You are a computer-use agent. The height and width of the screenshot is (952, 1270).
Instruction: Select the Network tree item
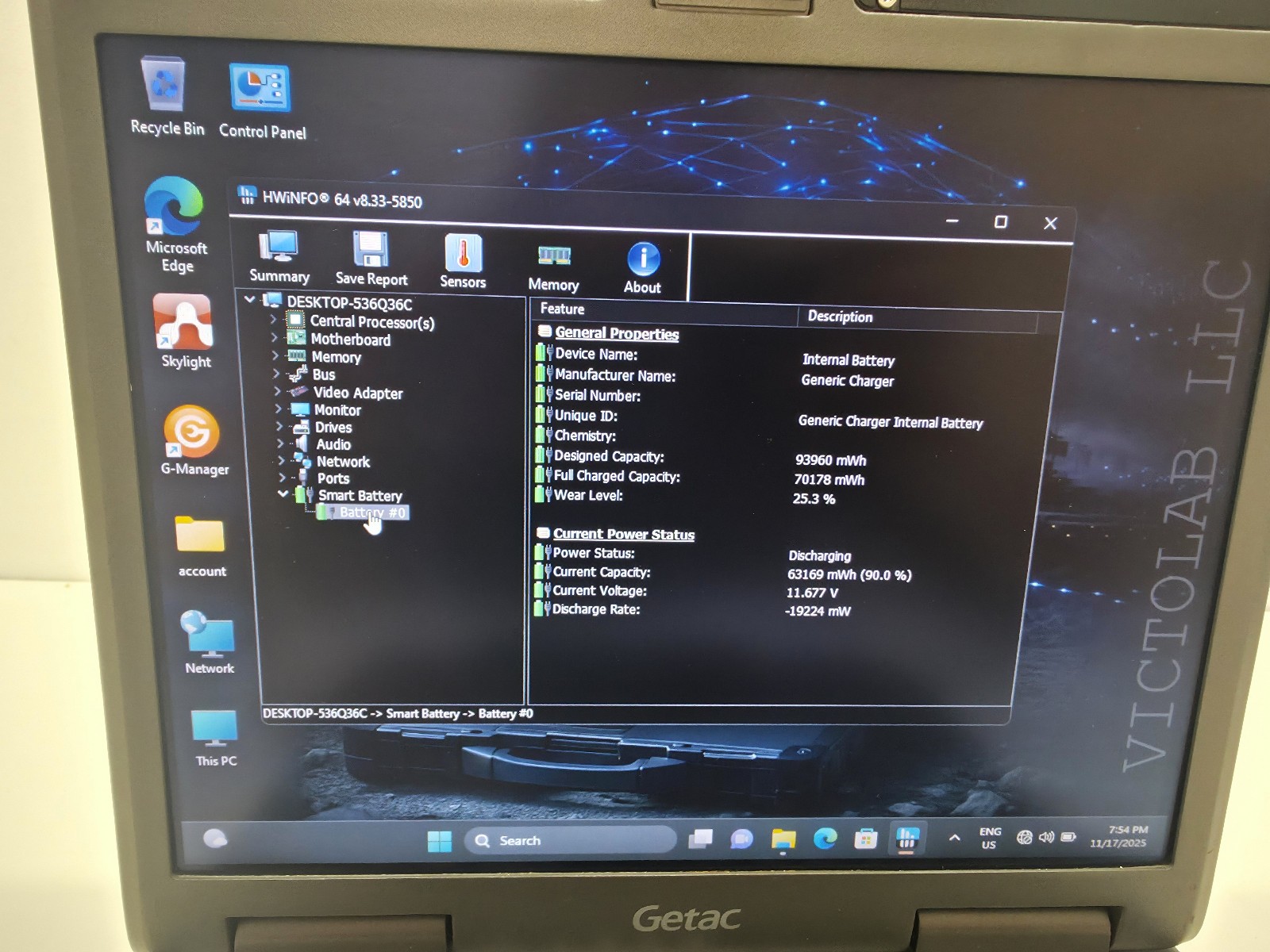343,462
